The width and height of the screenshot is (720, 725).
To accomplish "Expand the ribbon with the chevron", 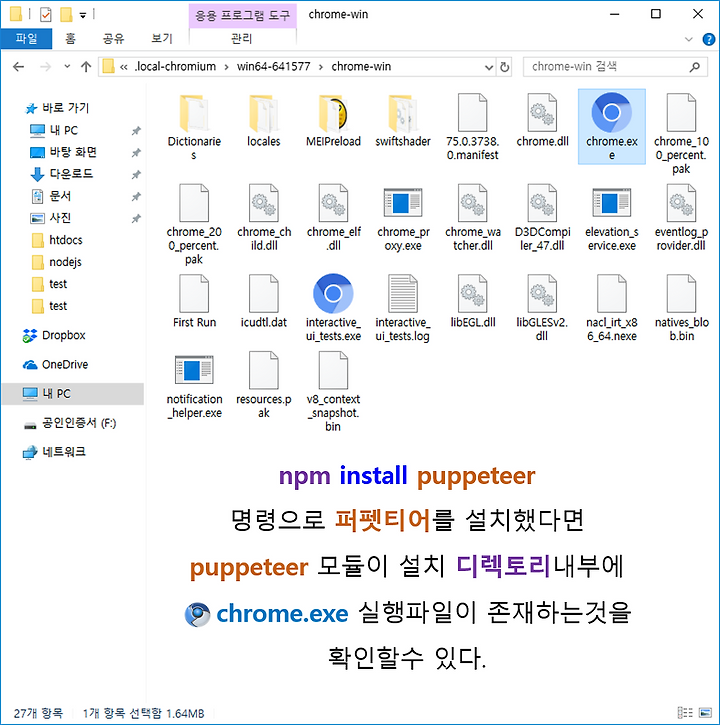I will pyautogui.click(x=689, y=39).
